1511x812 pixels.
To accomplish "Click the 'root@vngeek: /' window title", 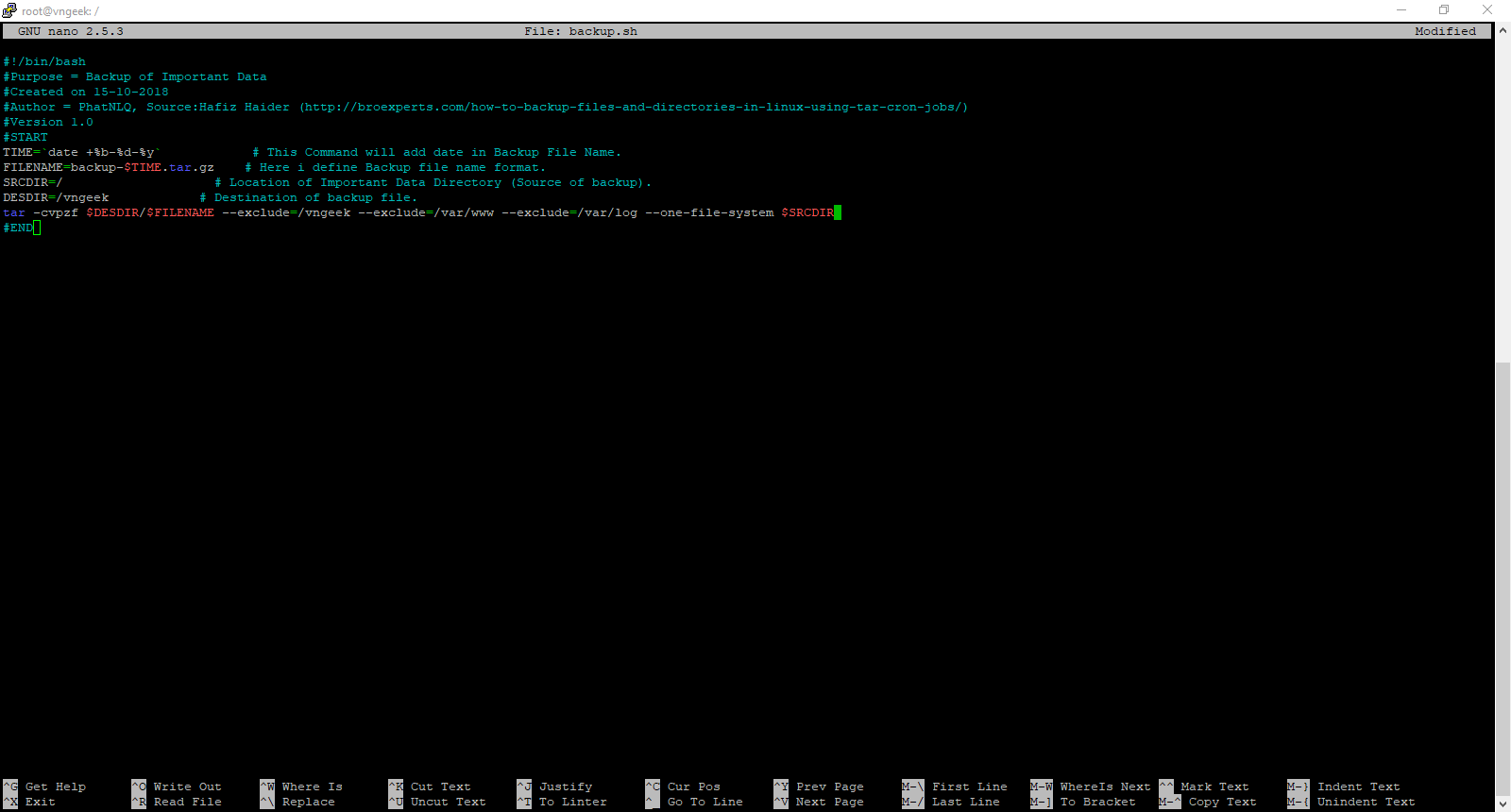I will (x=60, y=11).
